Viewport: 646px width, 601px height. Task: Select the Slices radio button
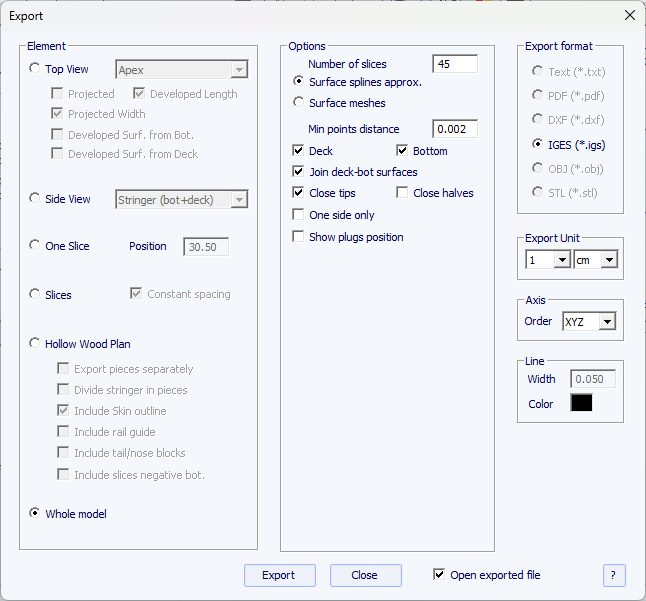(x=35, y=294)
